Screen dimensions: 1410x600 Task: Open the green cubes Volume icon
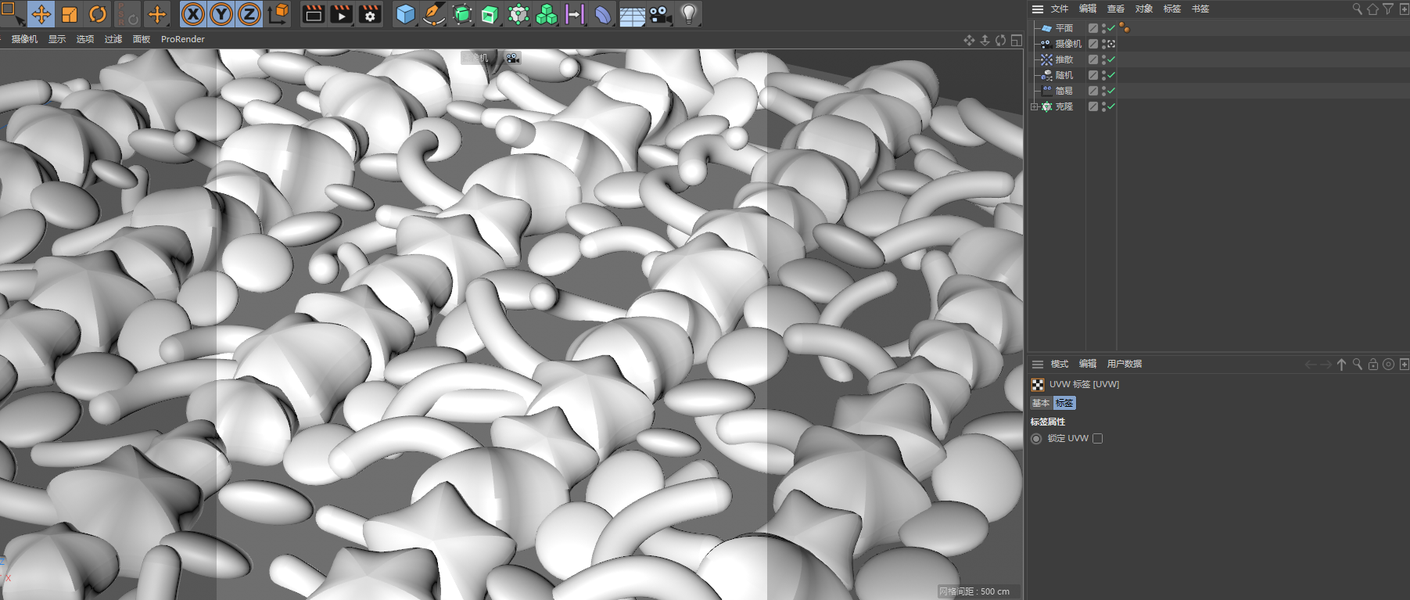(547, 14)
